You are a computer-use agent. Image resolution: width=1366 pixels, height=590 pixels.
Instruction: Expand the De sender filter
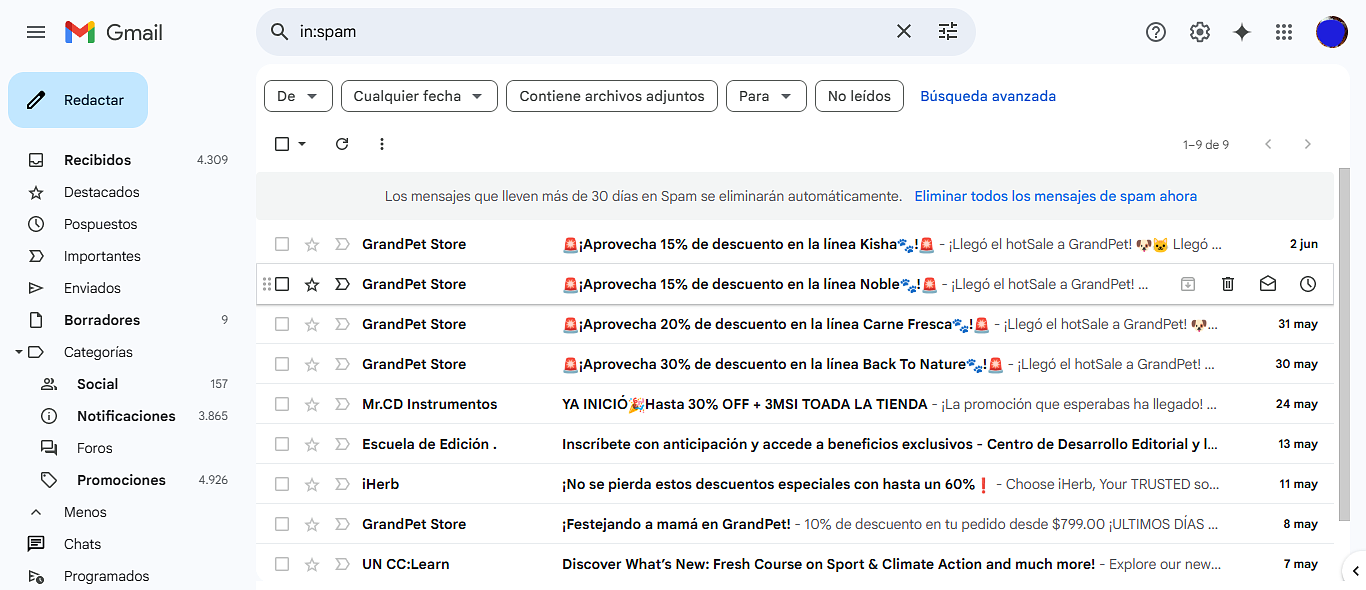(x=297, y=96)
